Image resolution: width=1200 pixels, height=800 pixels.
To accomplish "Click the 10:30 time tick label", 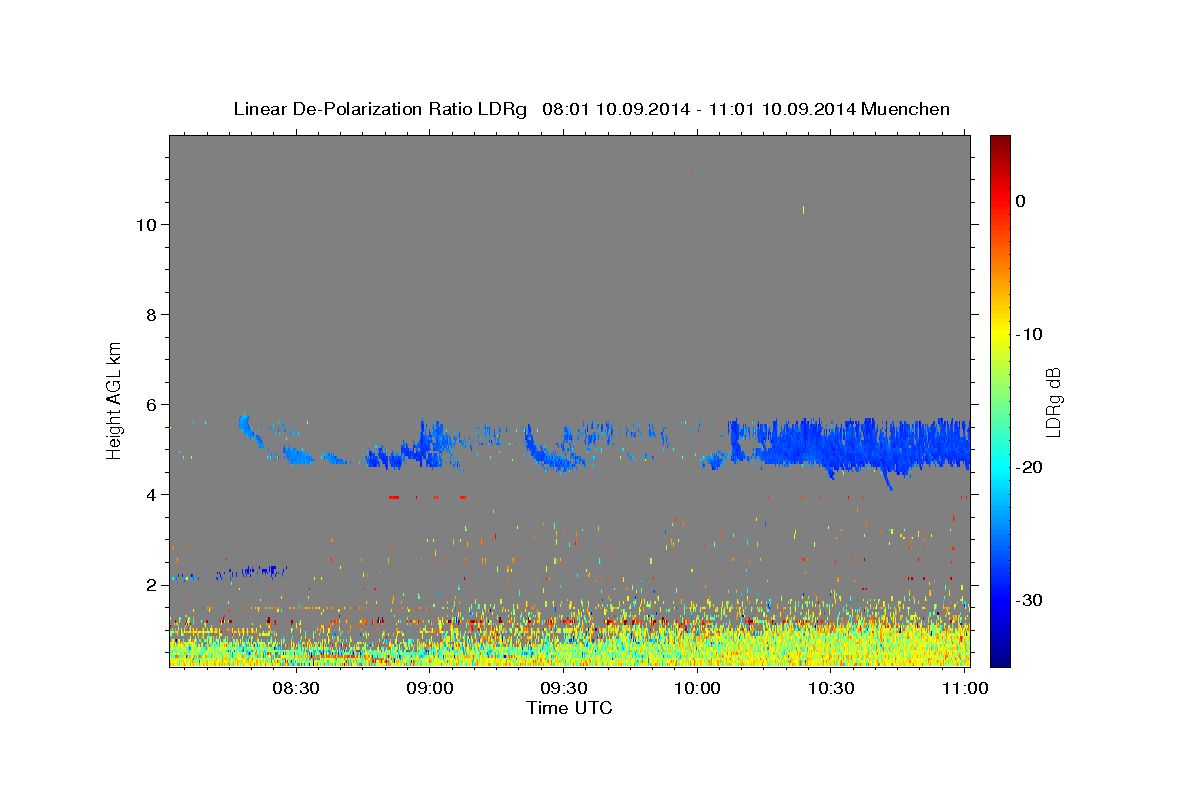I will tap(831, 688).
